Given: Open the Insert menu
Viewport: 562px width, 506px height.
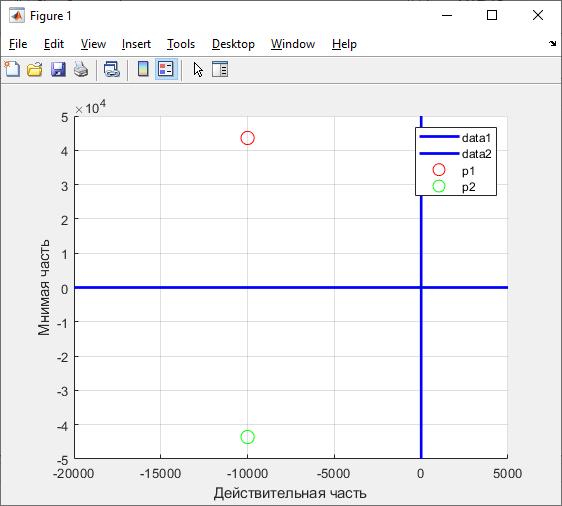Looking at the screenshot, I should (x=136, y=44).
